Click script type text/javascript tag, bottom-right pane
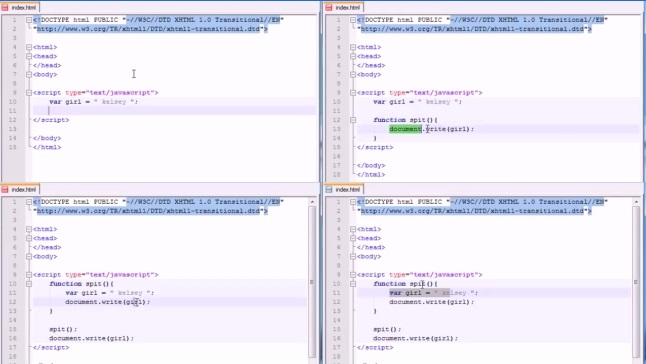 tap(420, 275)
